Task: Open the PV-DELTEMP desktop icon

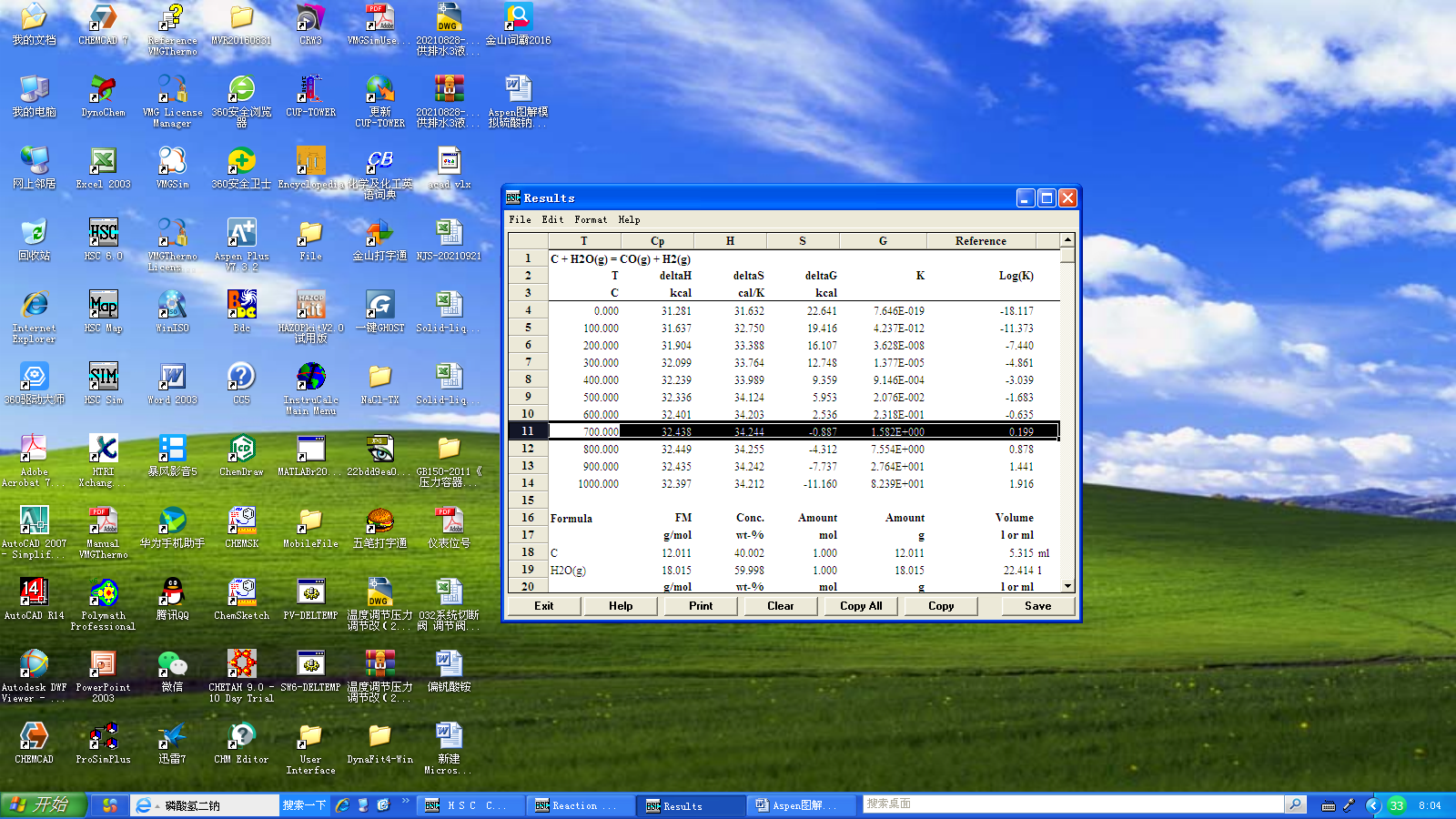Action: pyautogui.click(x=310, y=599)
